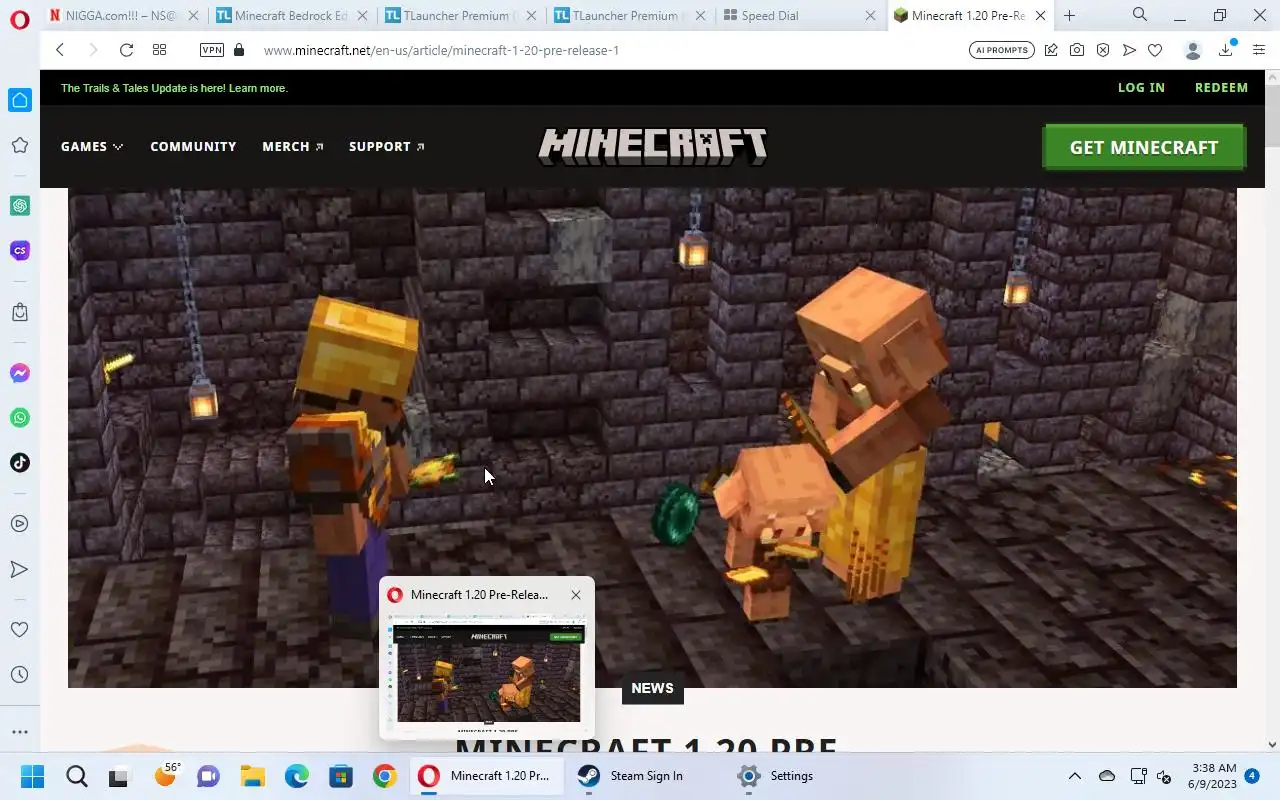Open sidebar bookmarks star icon
The height and width of the screenshot is (800, 1280).
click(20, 145)
